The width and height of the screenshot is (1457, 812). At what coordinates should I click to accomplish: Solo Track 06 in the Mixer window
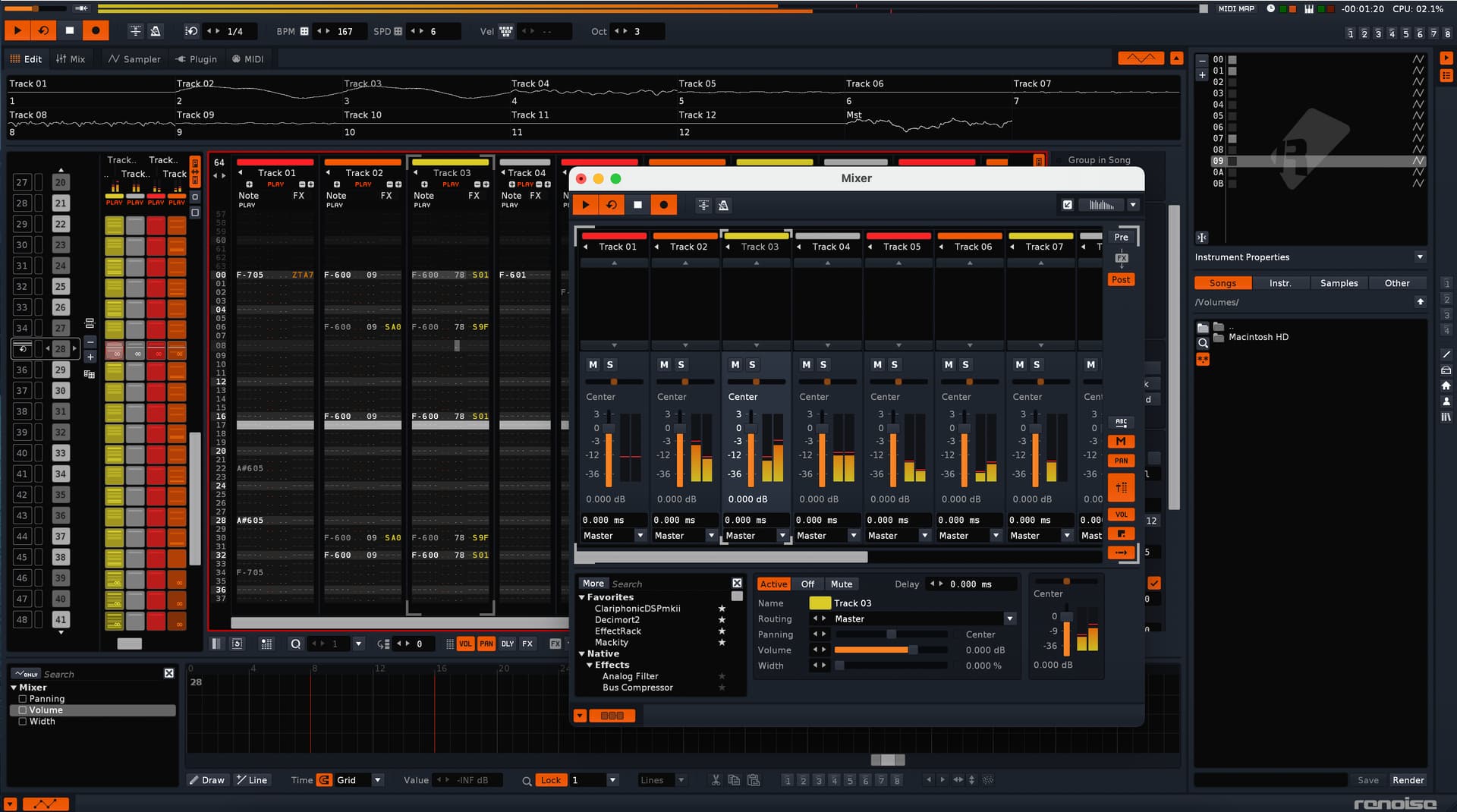(965, 365)
